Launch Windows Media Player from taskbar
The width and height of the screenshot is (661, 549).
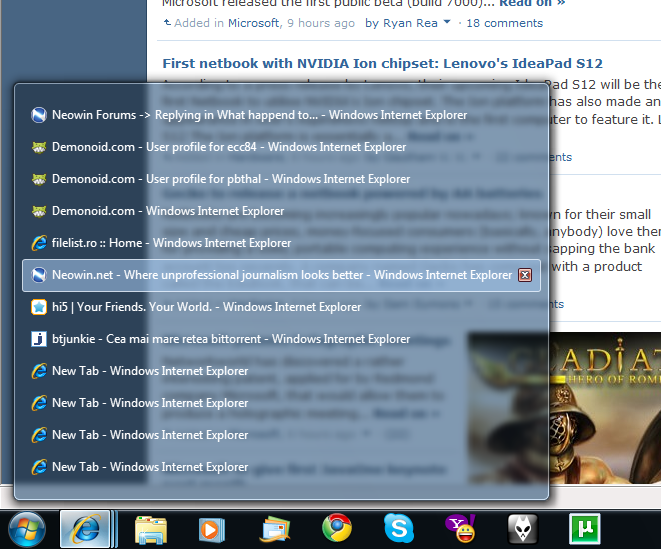pos(211,530)
